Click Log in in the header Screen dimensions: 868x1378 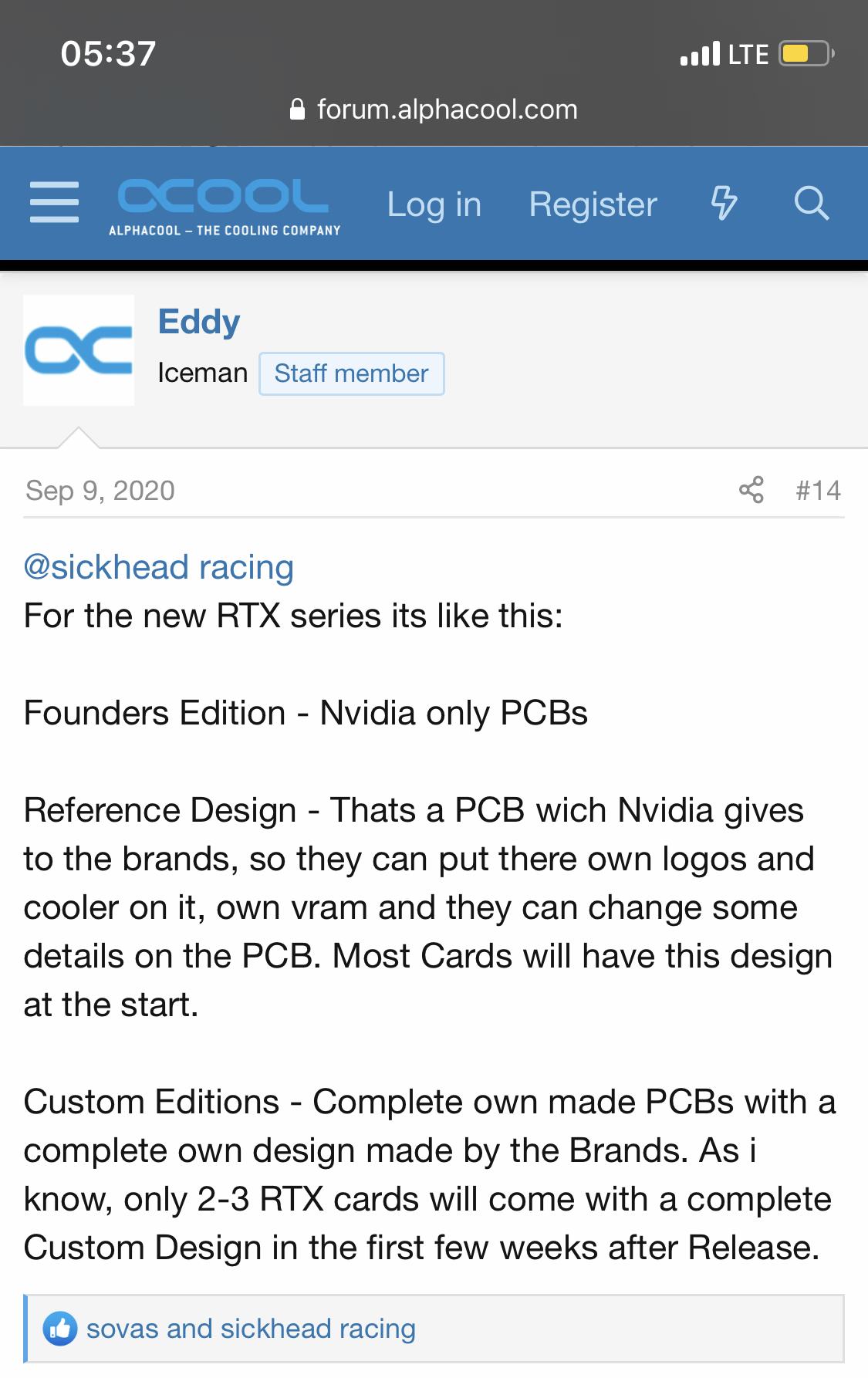pos(434,204)
